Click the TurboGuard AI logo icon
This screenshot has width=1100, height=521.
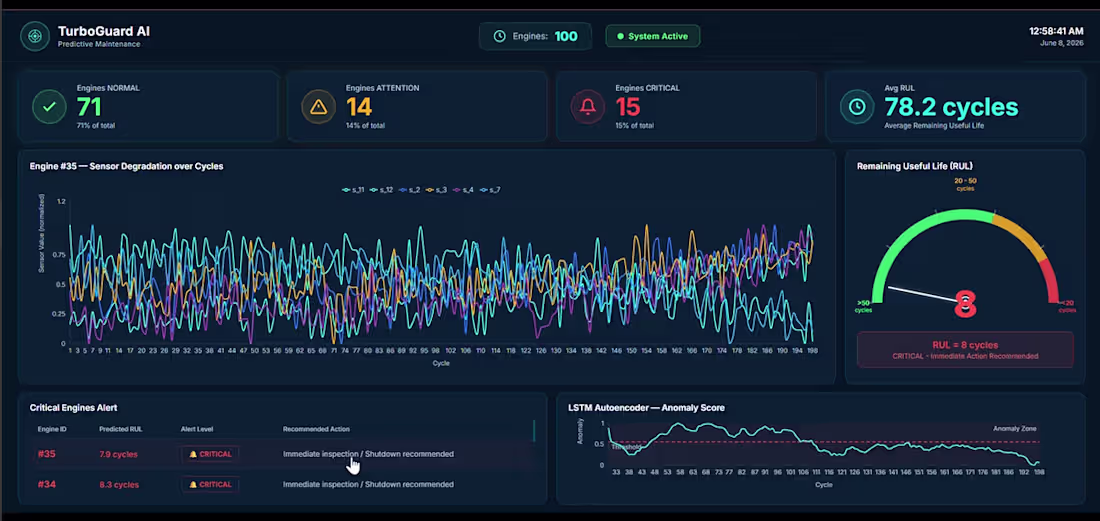35,36
